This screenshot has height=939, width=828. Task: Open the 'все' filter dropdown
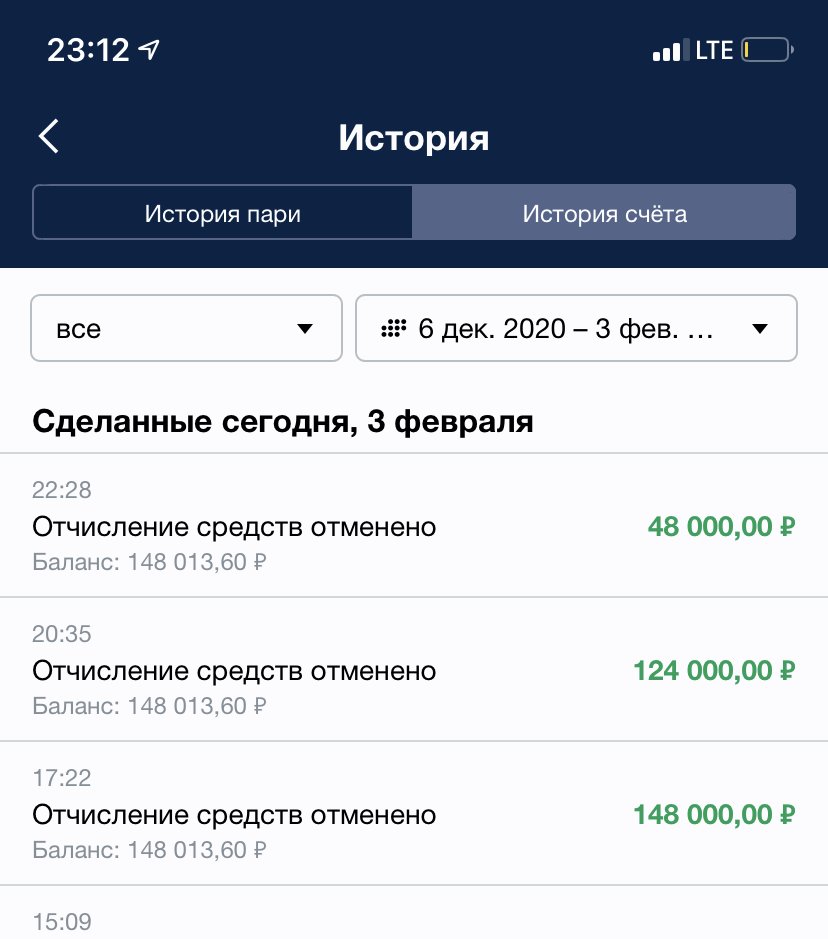186,328
